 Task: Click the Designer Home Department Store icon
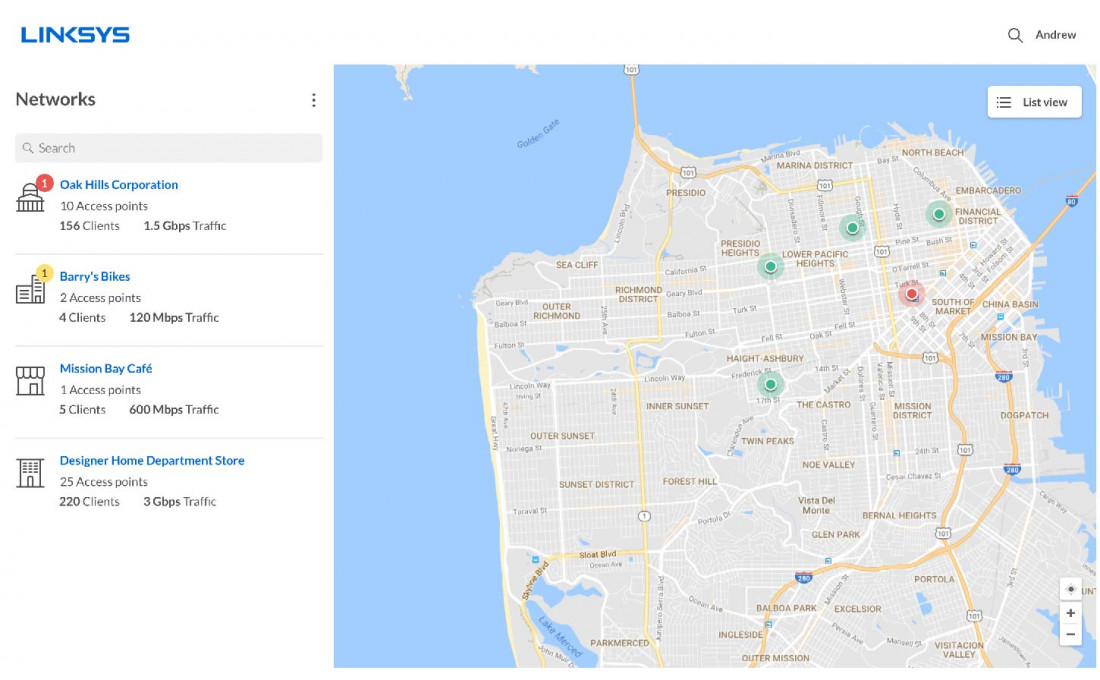tap(30, 473)
